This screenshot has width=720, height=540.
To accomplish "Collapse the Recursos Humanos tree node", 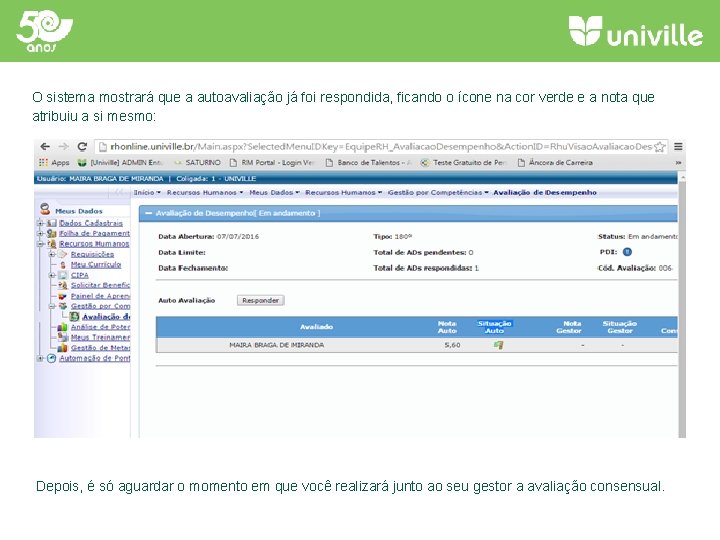I will click(40, 244).
